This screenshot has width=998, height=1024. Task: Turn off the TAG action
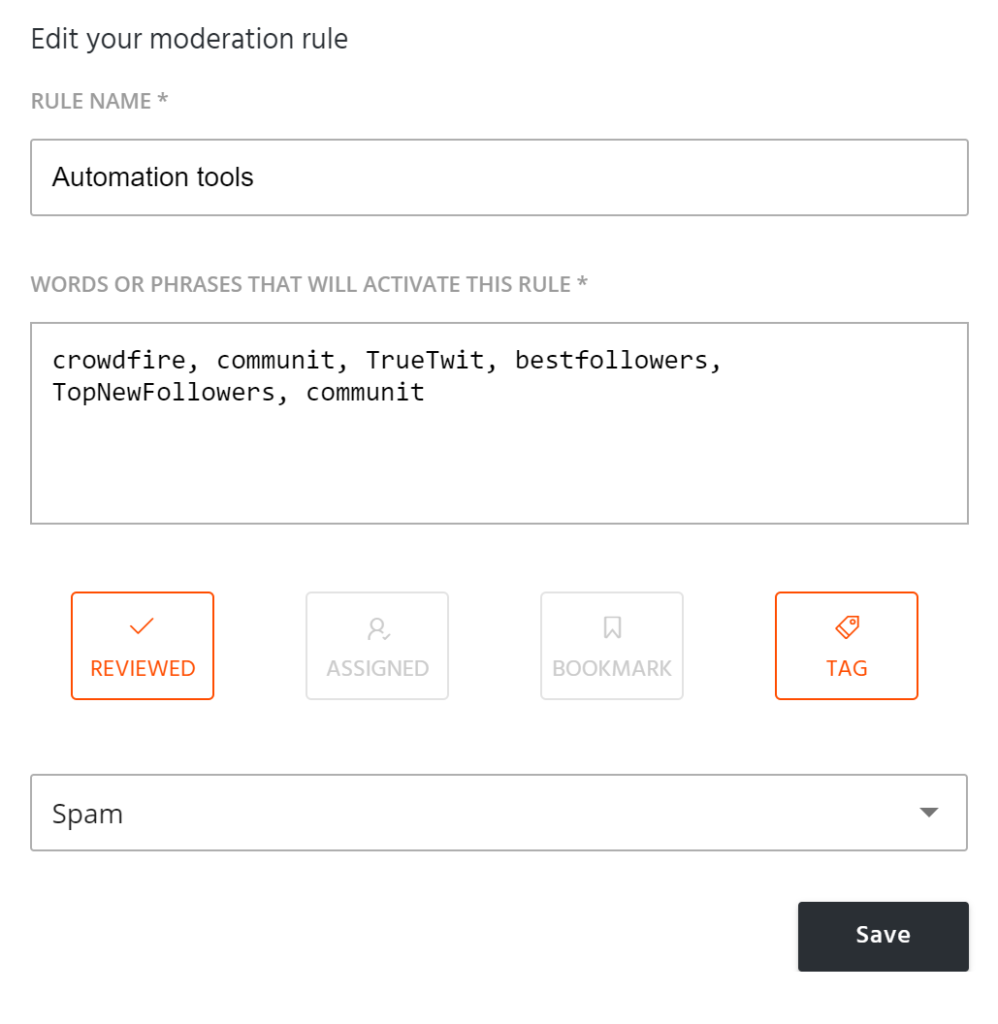point(846,646)
